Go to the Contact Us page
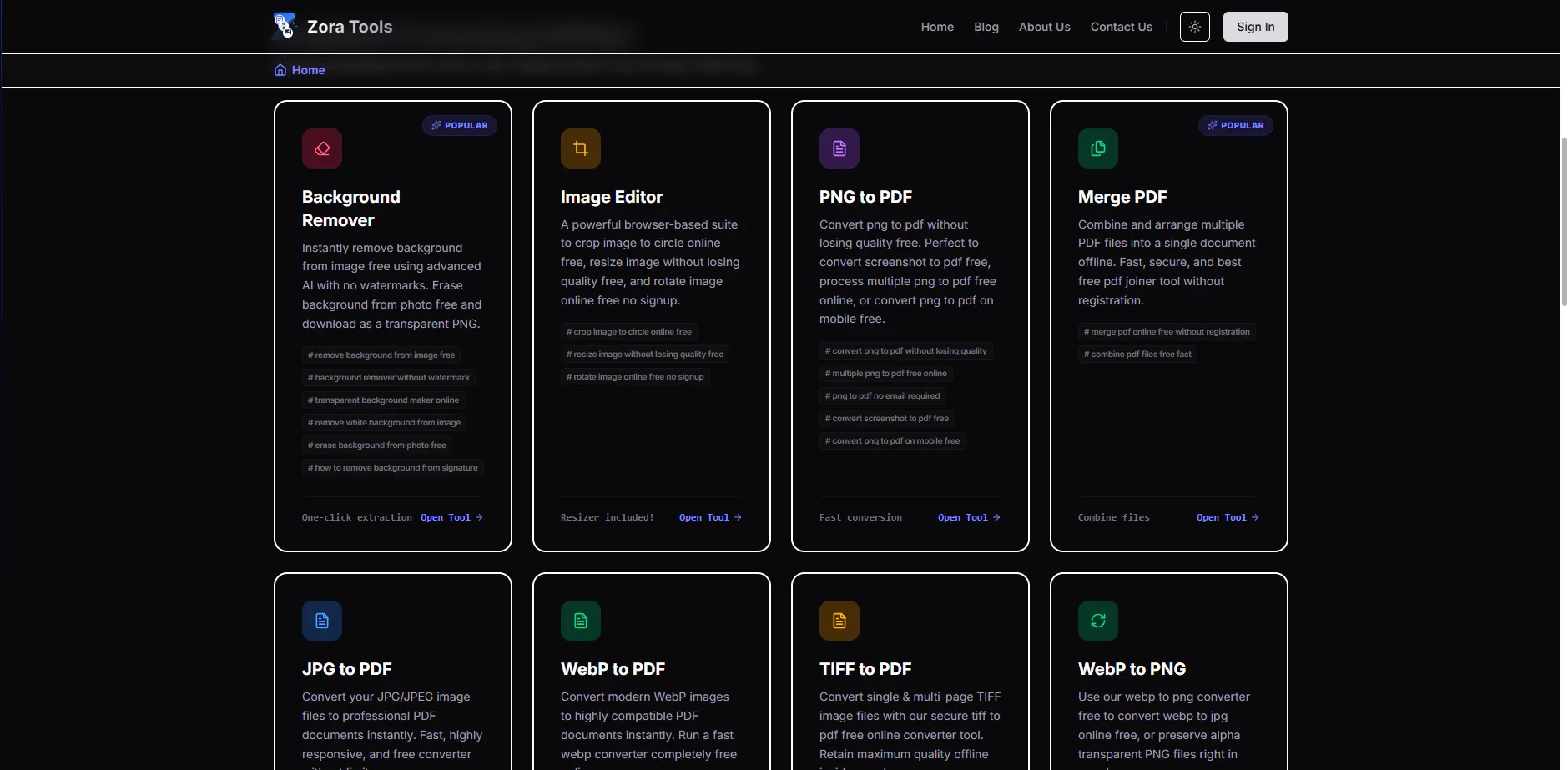 click(x=1122, y=27)
